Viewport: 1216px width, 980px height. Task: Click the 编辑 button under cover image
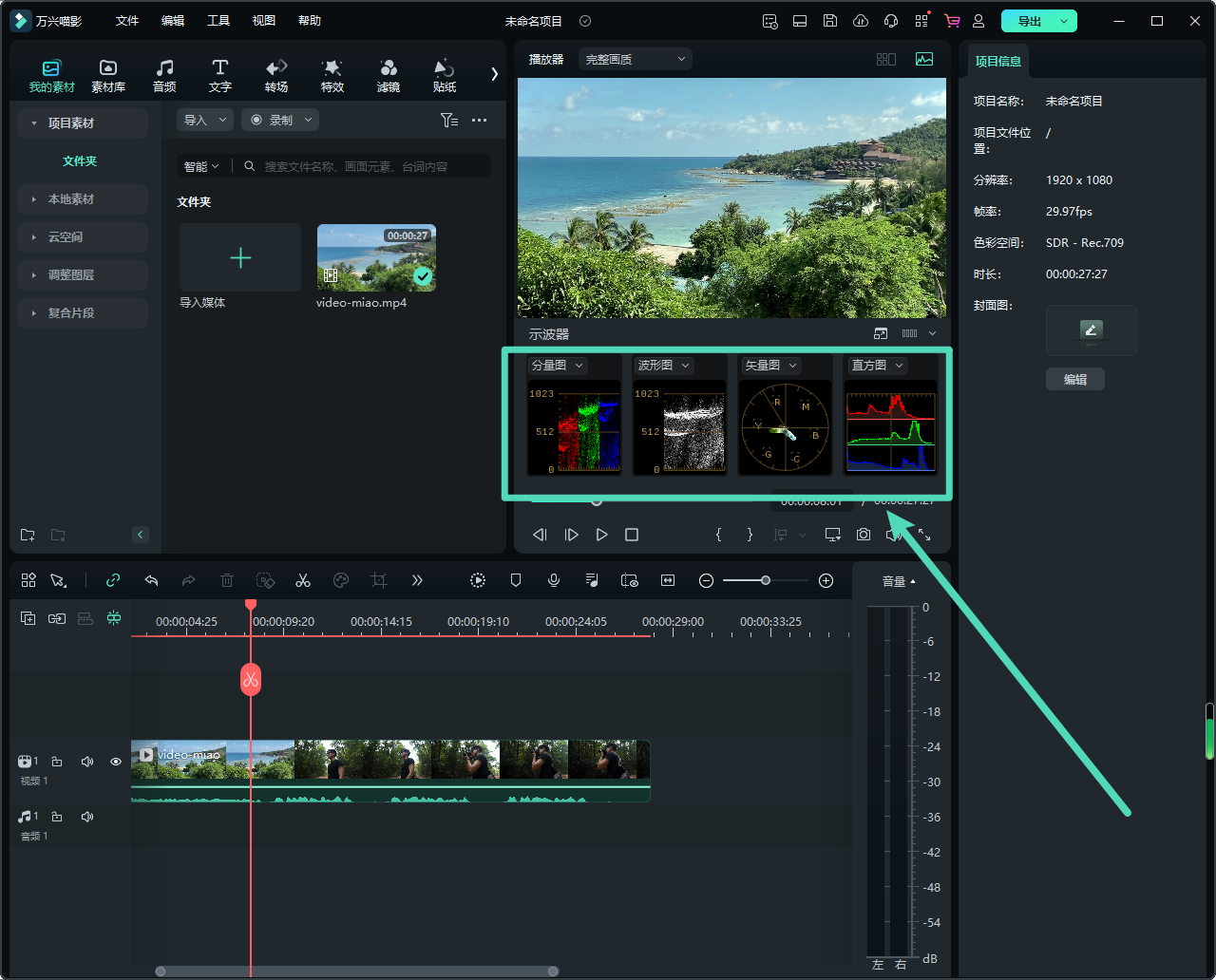coord(1074,379)
